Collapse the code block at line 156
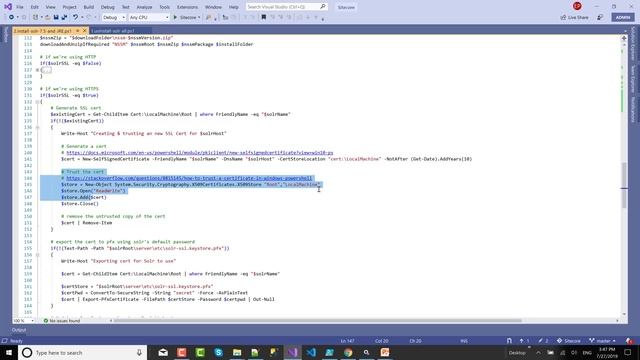 pyautogui.click(x=38, y=255)
